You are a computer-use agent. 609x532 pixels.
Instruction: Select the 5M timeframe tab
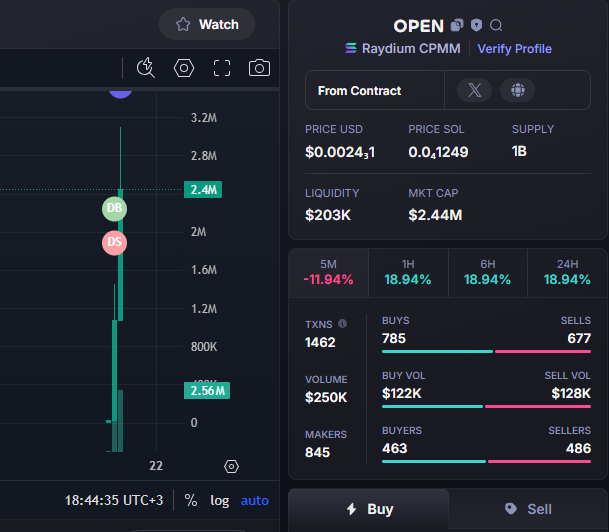coord(329,273)
